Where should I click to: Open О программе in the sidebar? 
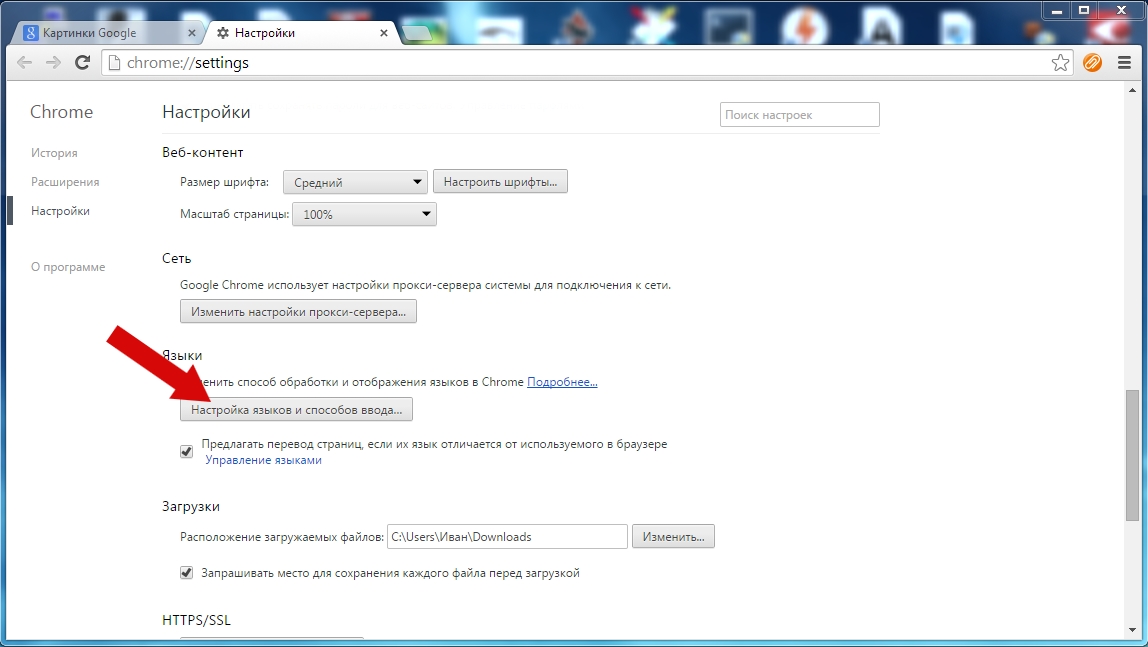68,267
